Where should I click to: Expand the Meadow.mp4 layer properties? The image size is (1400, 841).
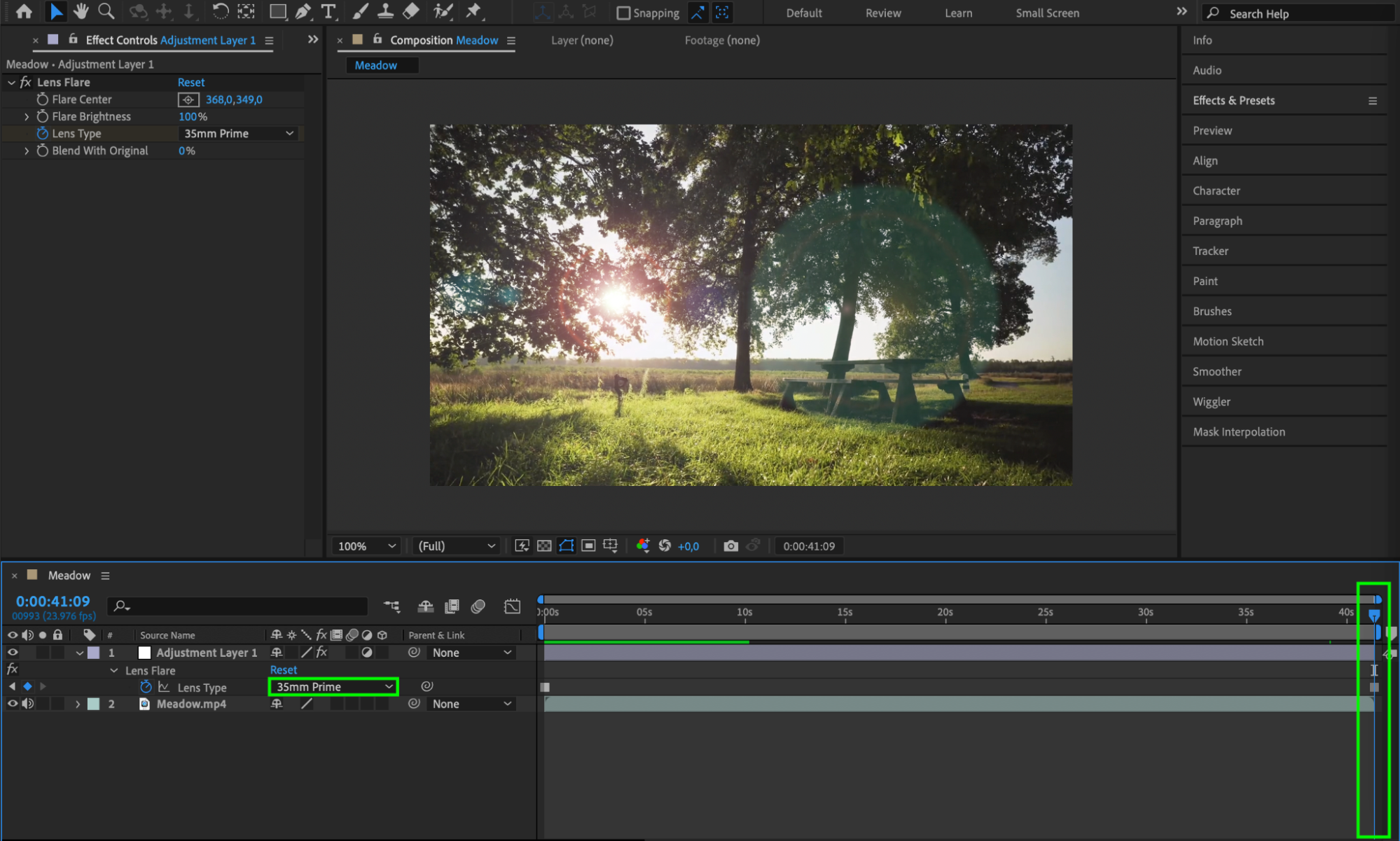[x=78, y=704]
